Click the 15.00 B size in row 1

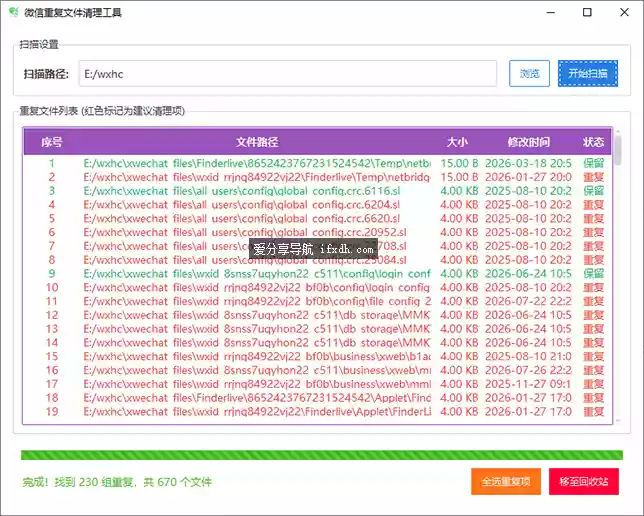tap(459, 163)
